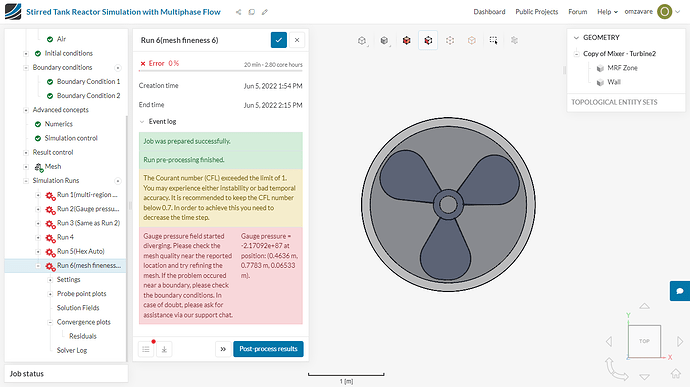Share the project via the share icon
Viewport: 690px width, 387px height.
239,12
